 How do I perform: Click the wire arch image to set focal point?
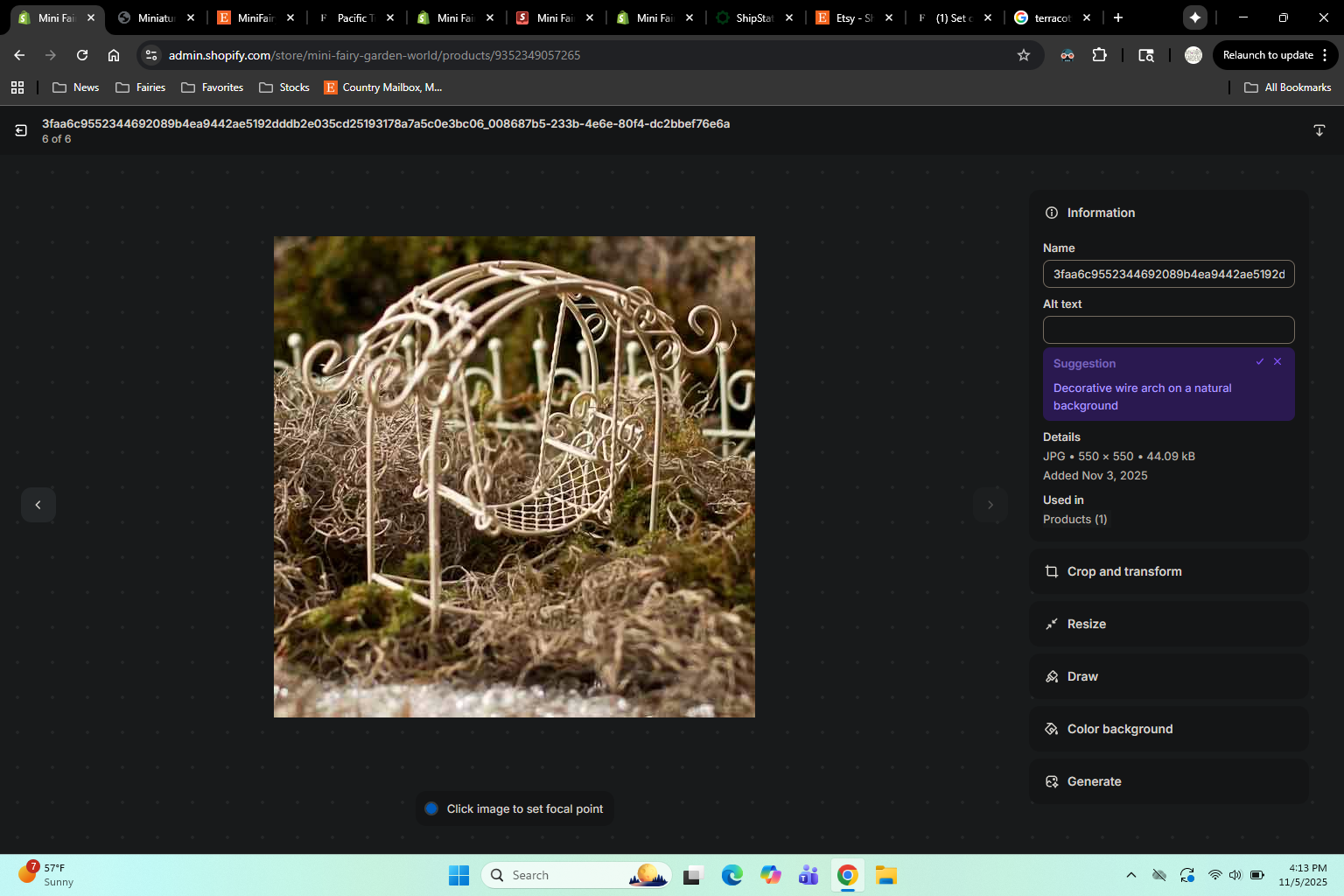pos(514,477)
